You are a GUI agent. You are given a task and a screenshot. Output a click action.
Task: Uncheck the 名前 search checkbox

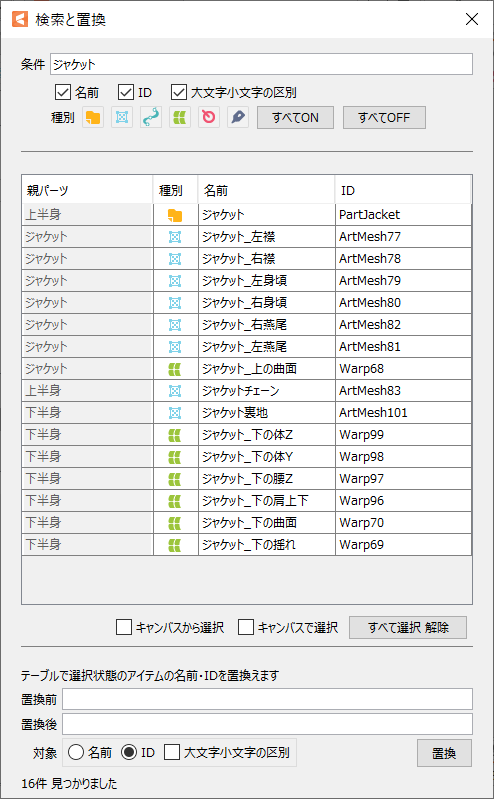[x=62, y=92]
